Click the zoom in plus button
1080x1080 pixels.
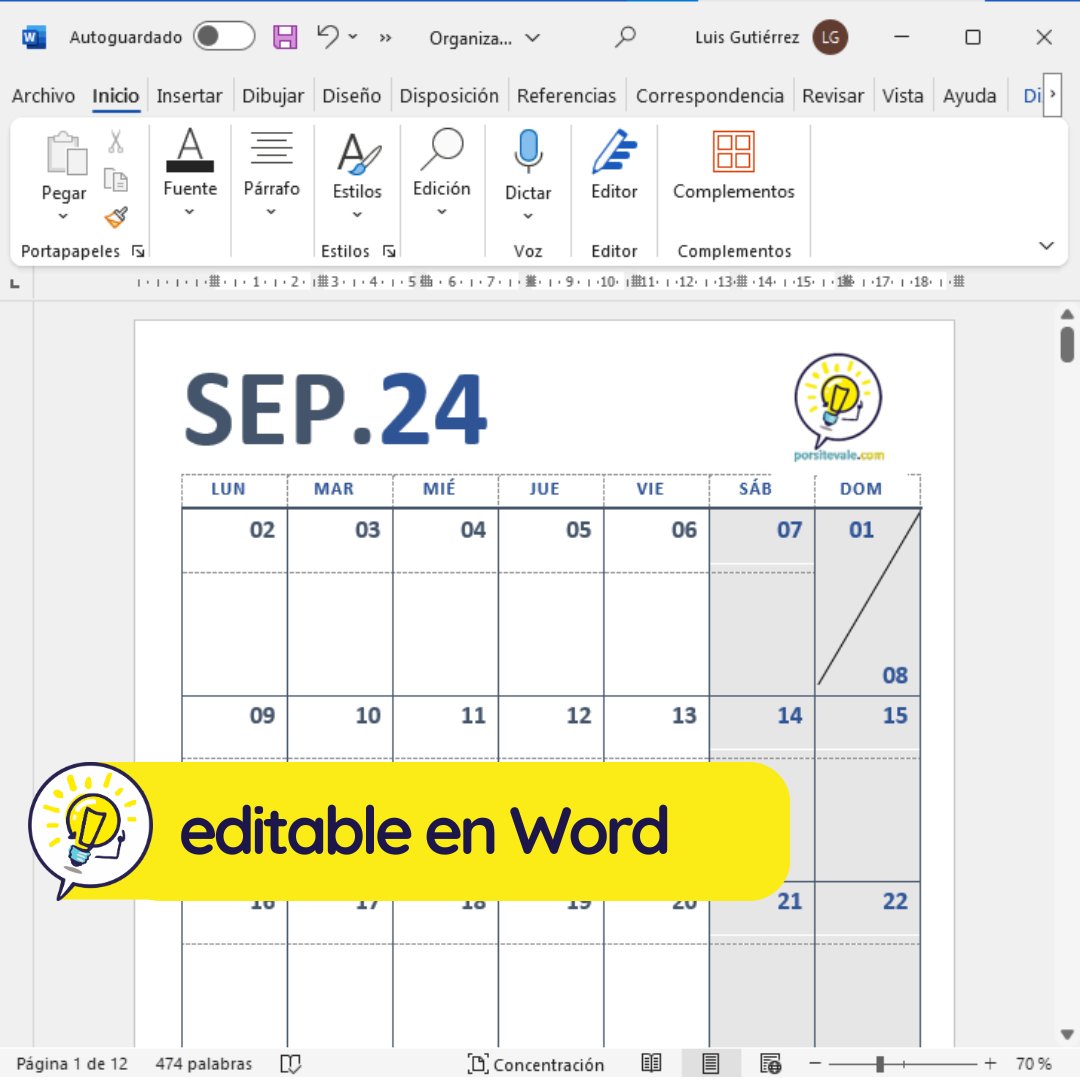pos(990,1064)
